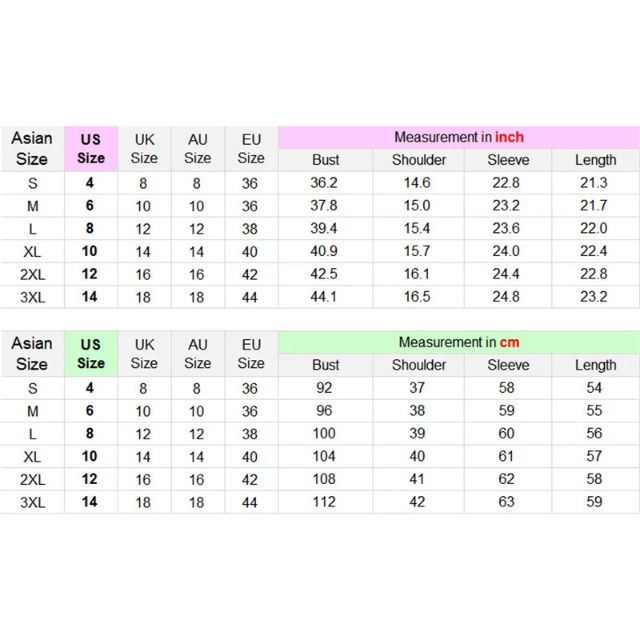Click the pink US Size header
The height and width of the screenshot is (640, 640).
(91, 149)
